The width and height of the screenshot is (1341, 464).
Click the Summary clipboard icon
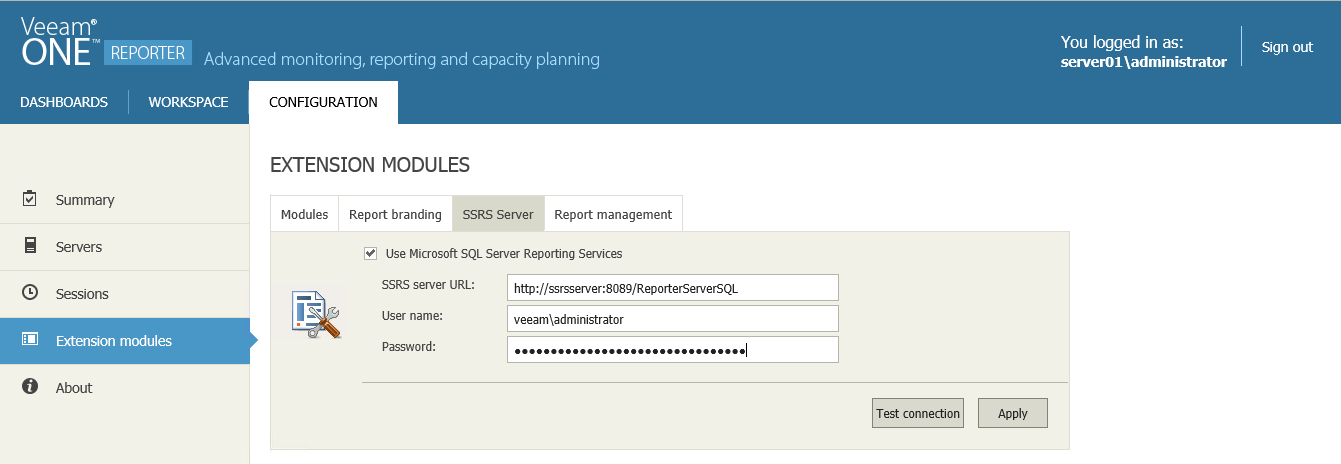point(30,199)
